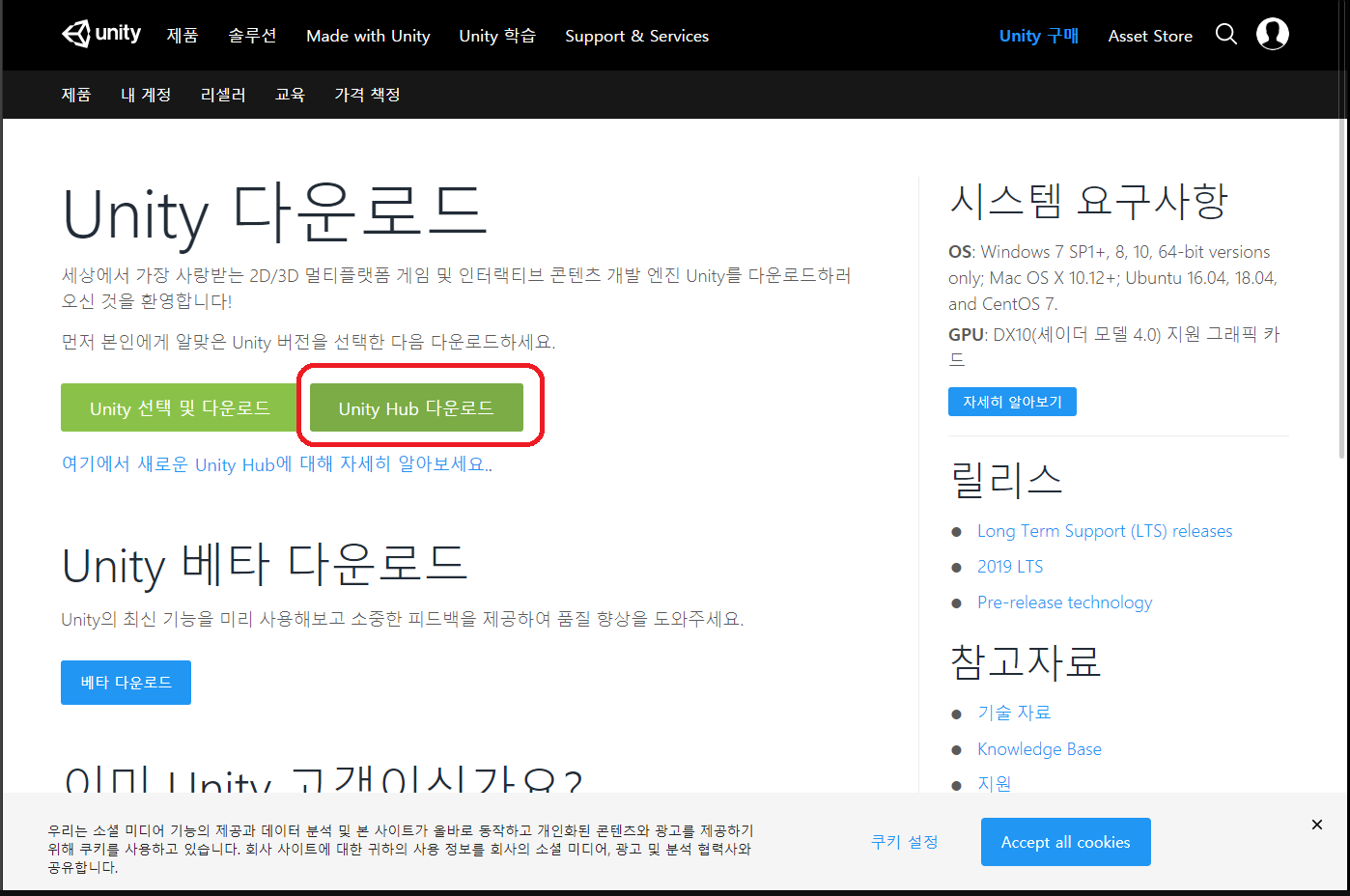This screenshot has height=896, width=1350.
Task: Click Unity 구매 link
Action: click(x=1039, y=36)
